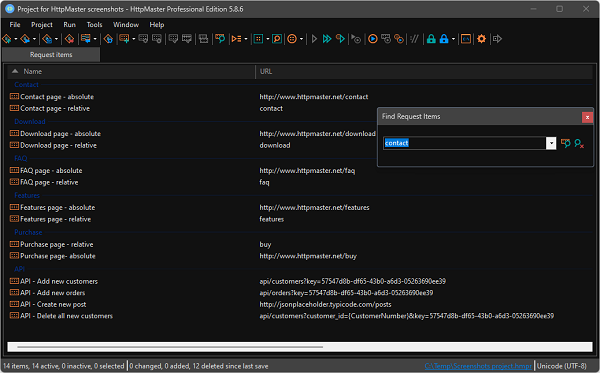Expand the search history dropdown in Find dialog
Screen dimensions: 600x373
pyautogui.click(x=551, y=143)
